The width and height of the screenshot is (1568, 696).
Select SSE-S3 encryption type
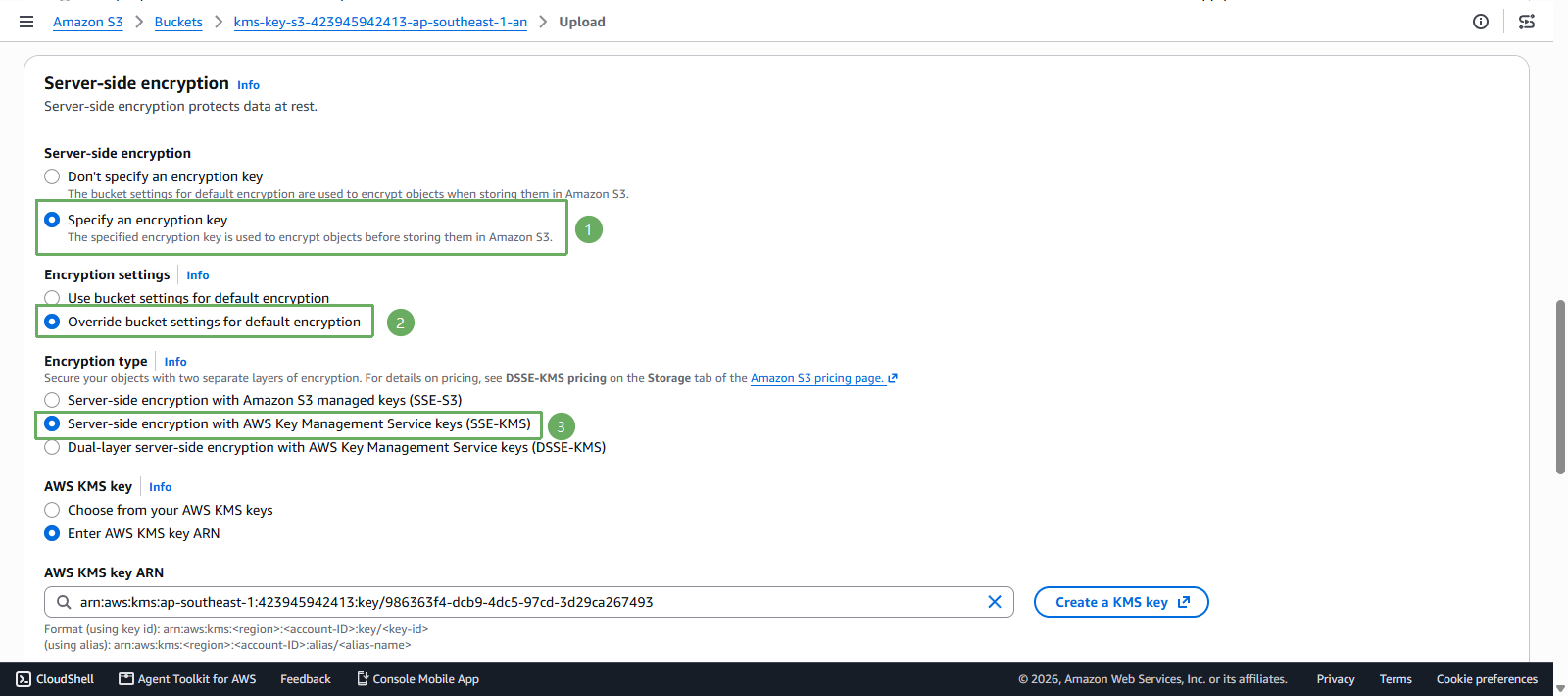click(52, 400)
